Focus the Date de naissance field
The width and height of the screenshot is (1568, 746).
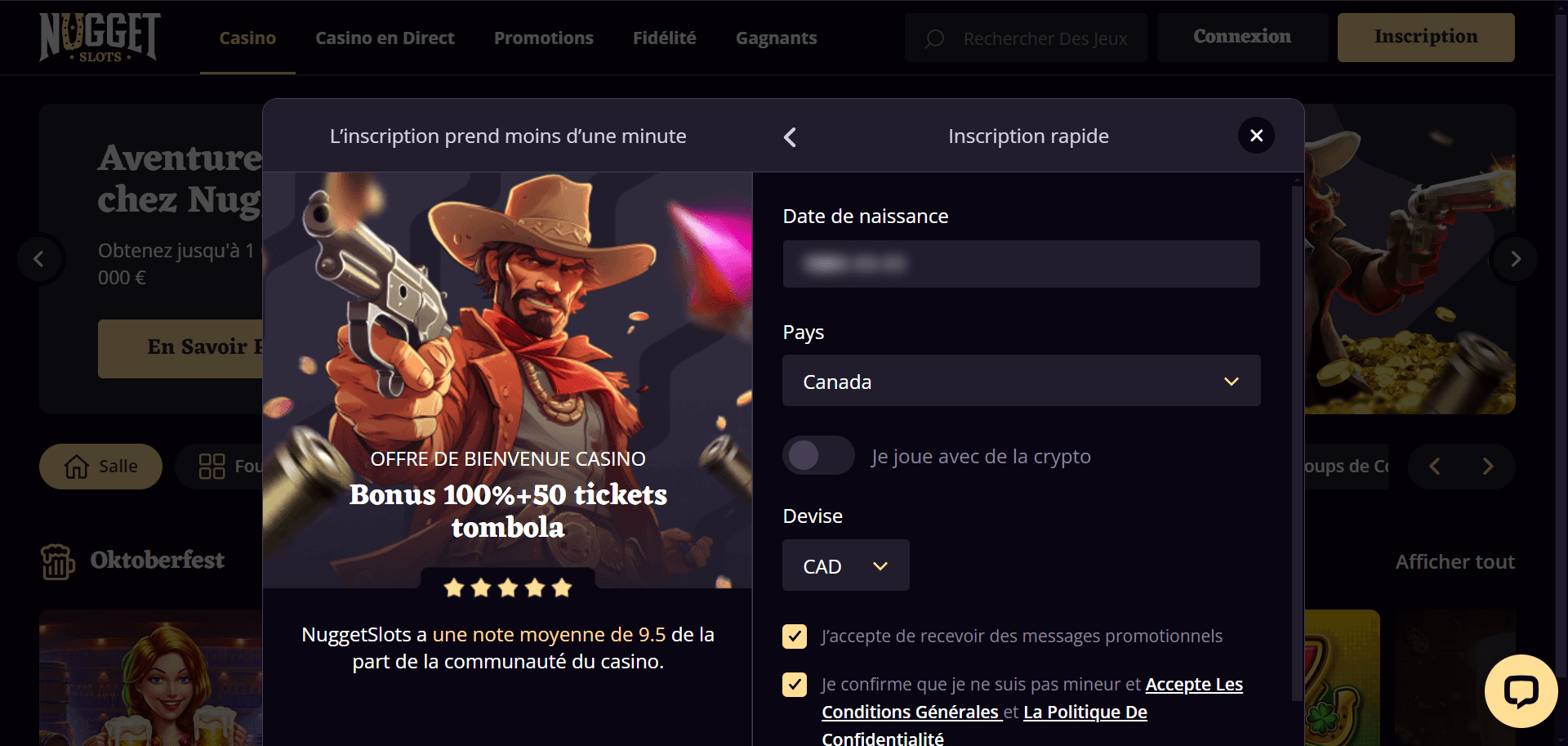coord(1021,264)
